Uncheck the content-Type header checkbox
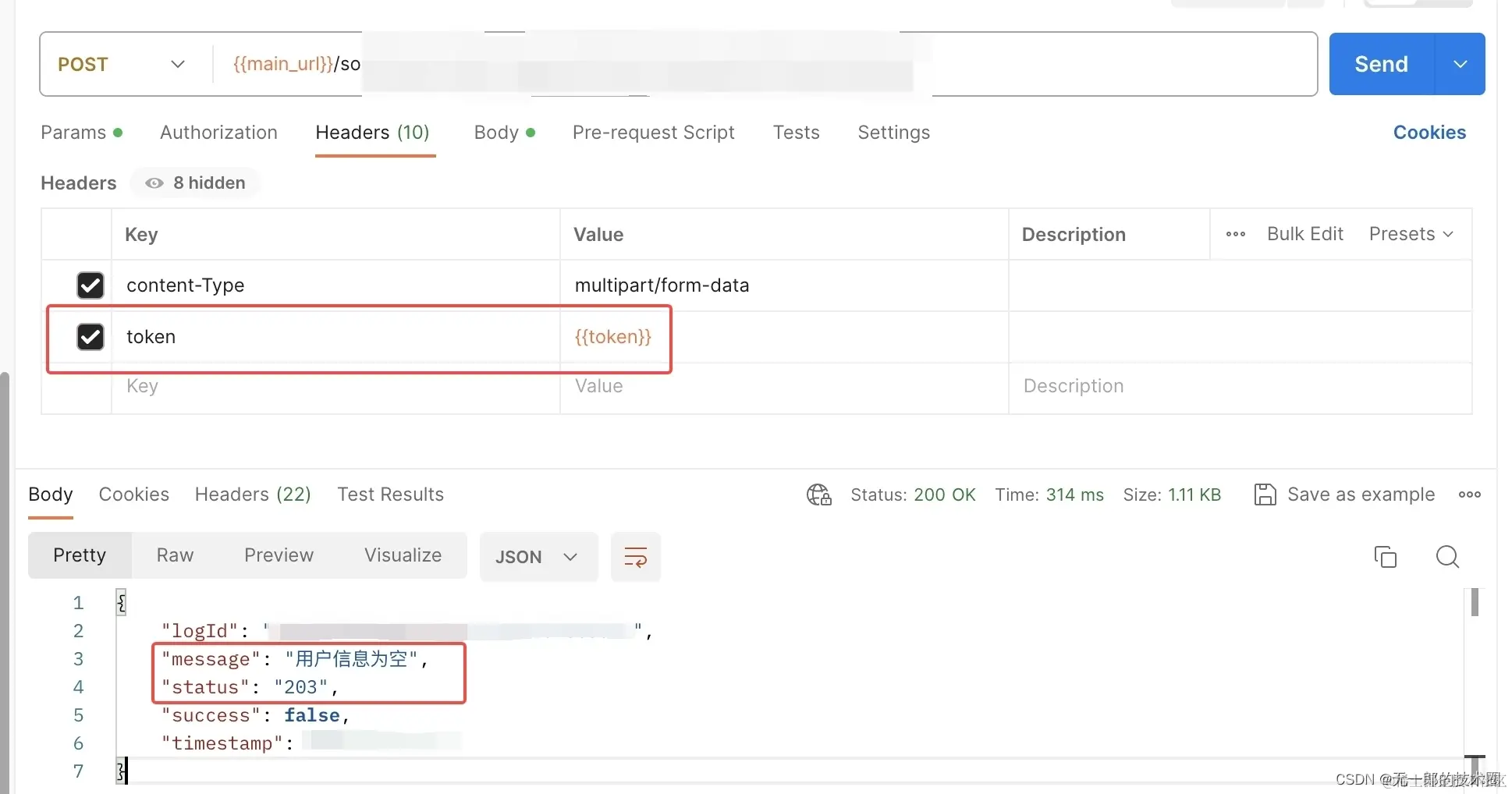This screenshot has width=1512, height=794. (x=91, y=285)
